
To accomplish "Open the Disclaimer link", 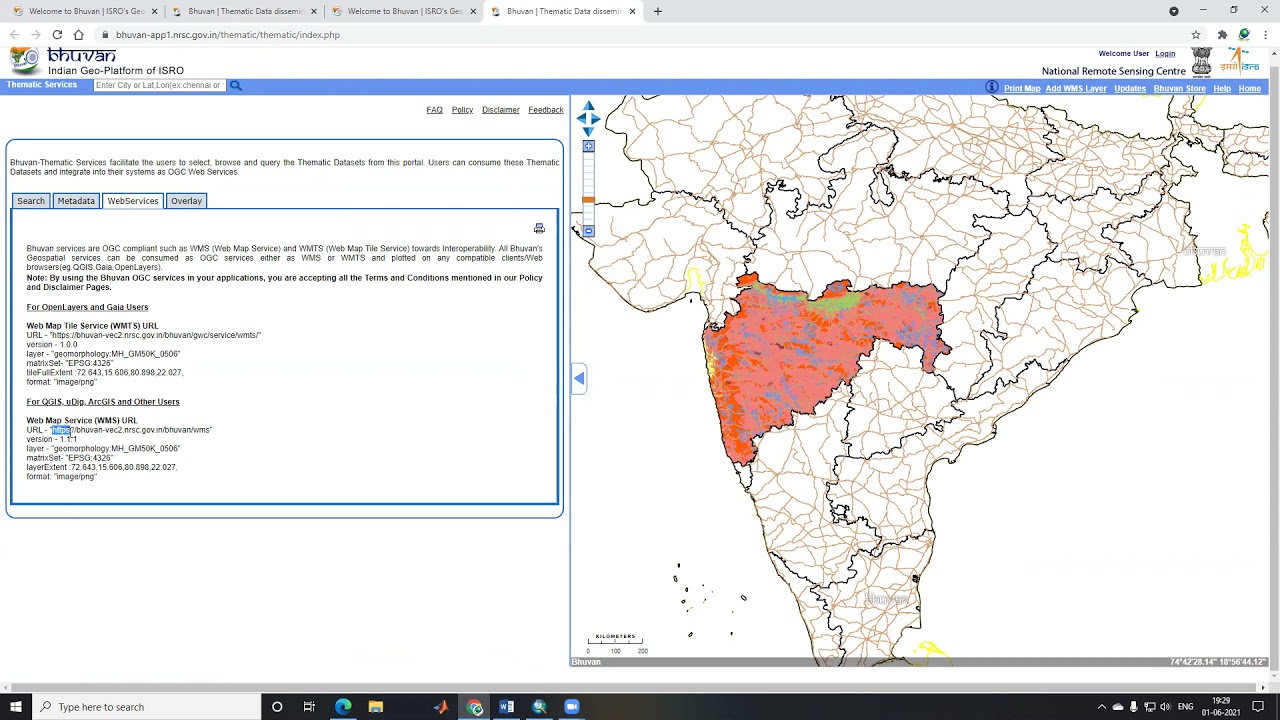I will (500, 110).
